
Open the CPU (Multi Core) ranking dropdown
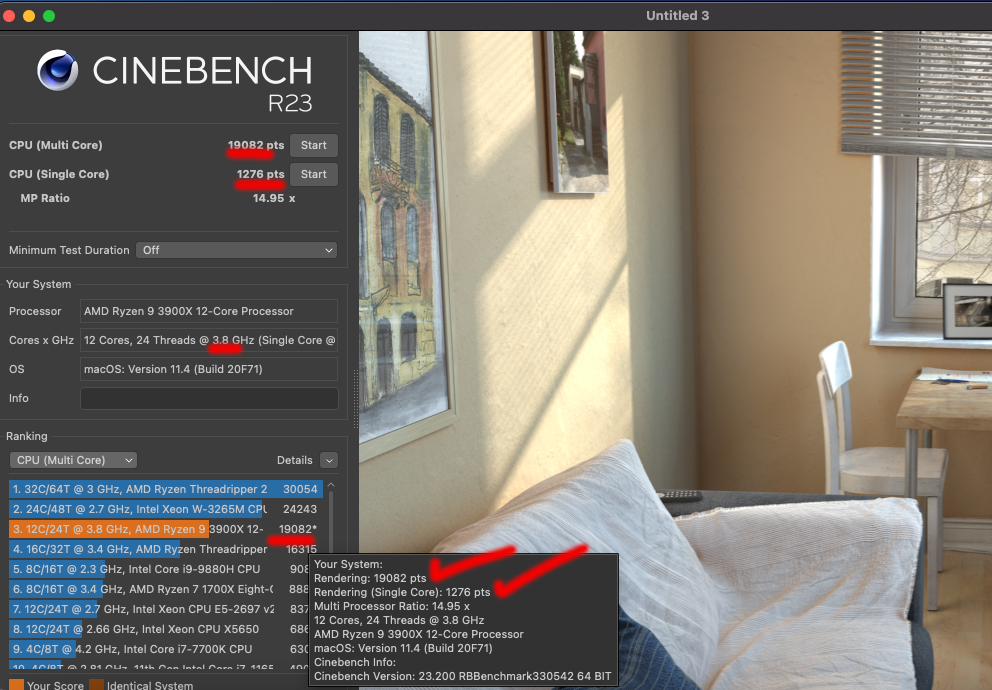(x=73, y=460)
